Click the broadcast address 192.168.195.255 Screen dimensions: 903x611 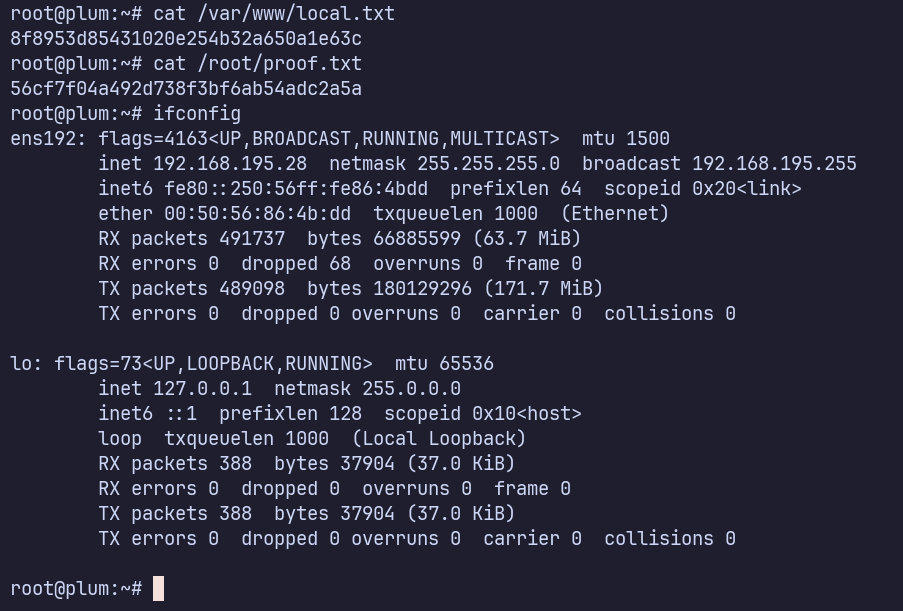774,164
